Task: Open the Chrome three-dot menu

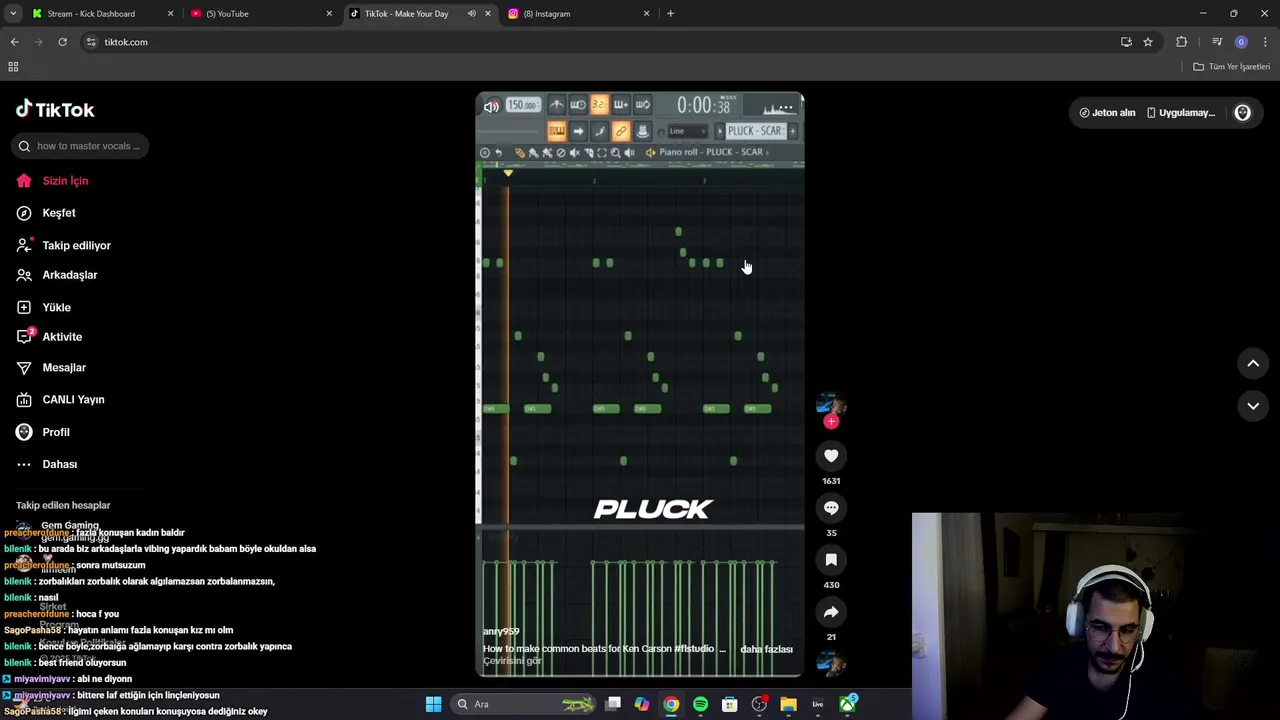Action: 1265,42
